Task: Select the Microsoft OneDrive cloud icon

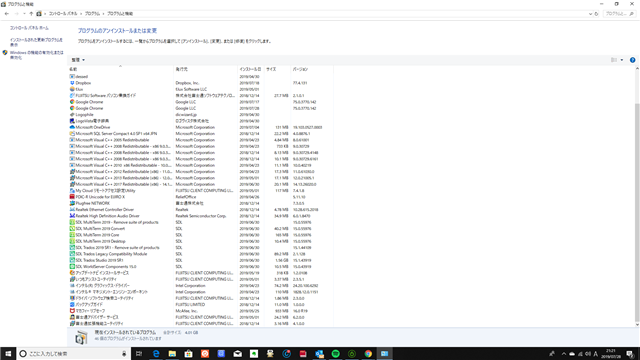Action: (x=72, y=127)
